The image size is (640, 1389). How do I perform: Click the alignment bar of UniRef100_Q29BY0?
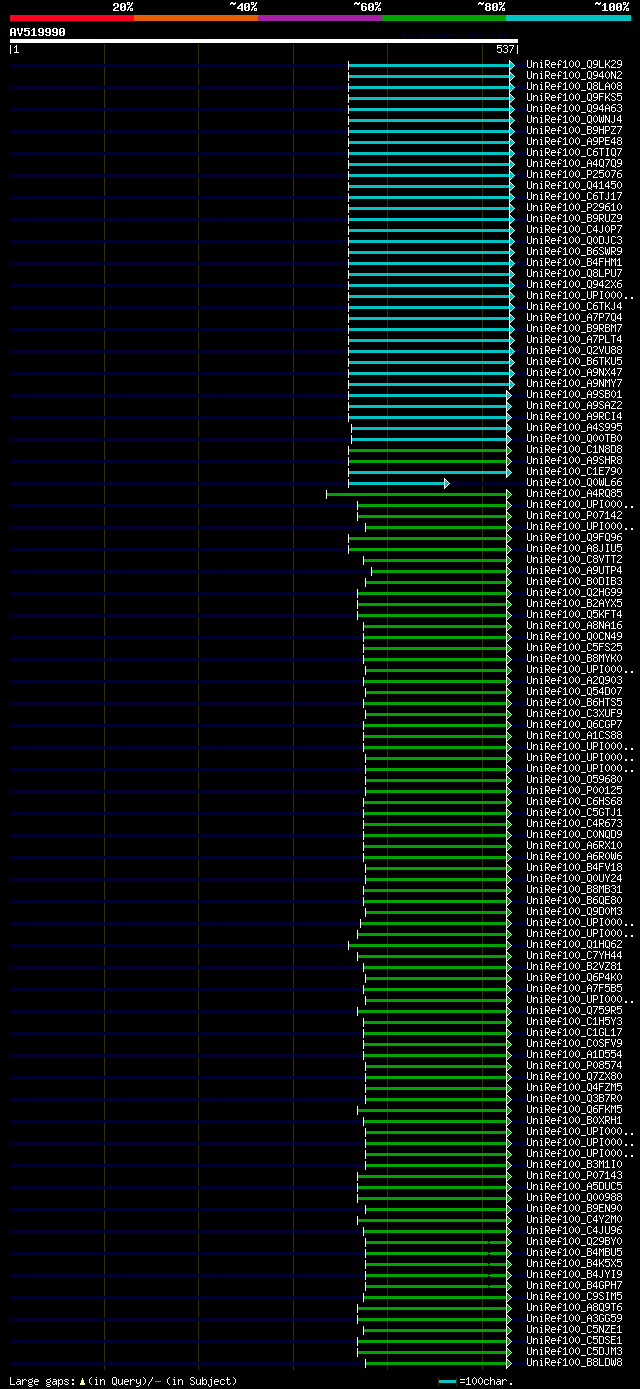pyautogui.click(x=438, y=1241)
